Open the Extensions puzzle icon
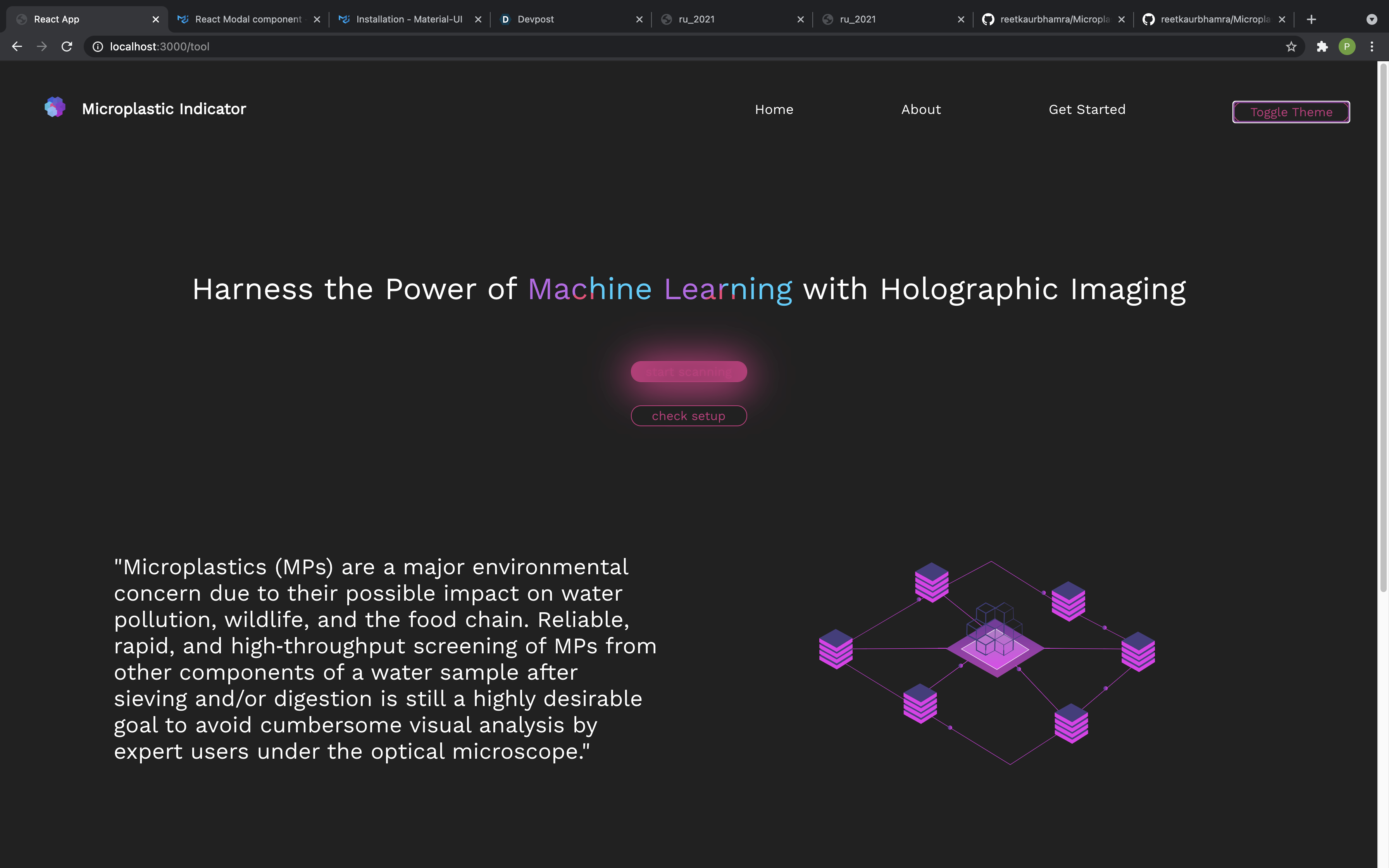Image resolution: width=1389 pixels, height=868 pixels. [x=1322, y=46]
